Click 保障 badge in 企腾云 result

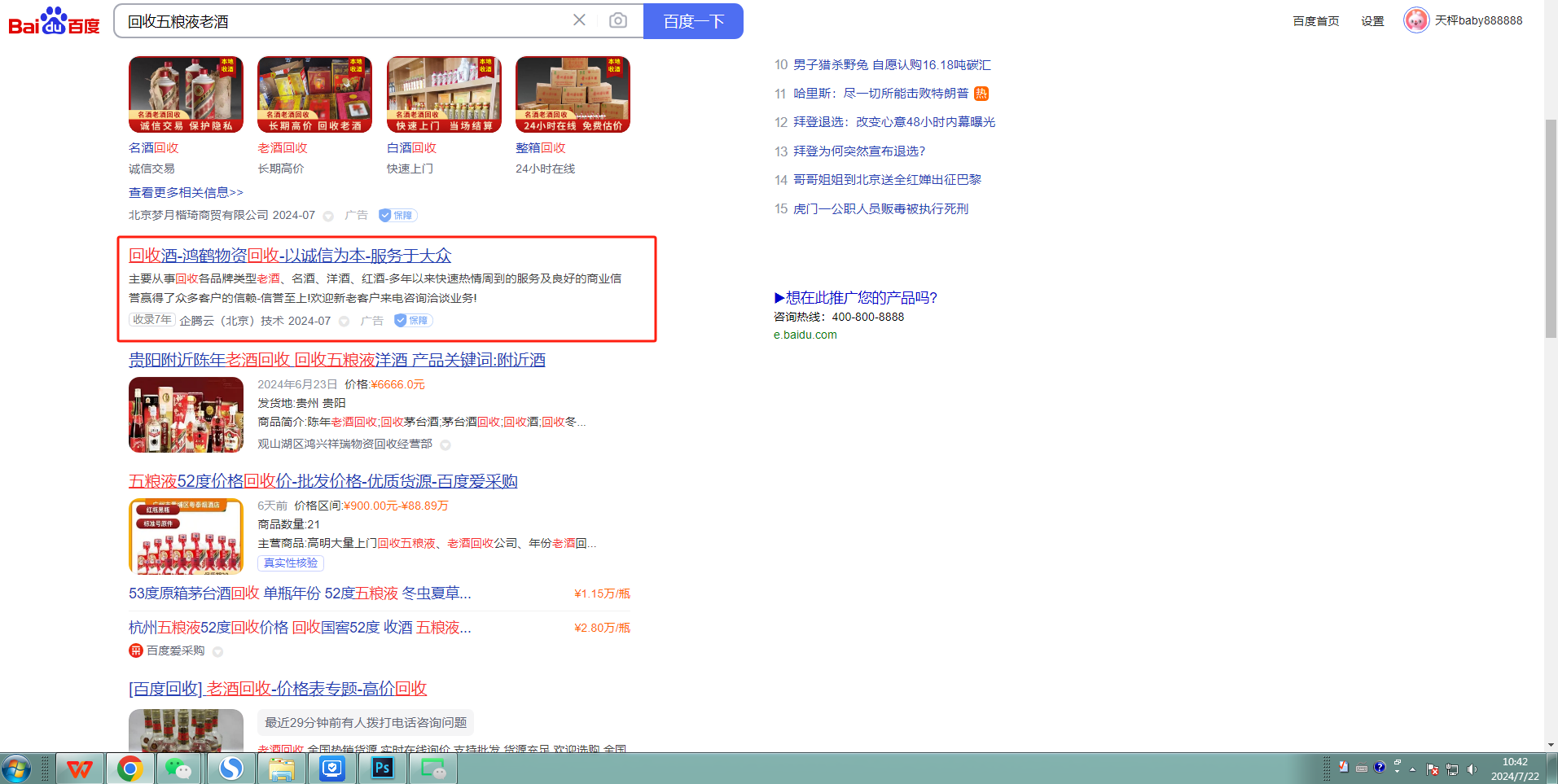[x=413, y=321]
